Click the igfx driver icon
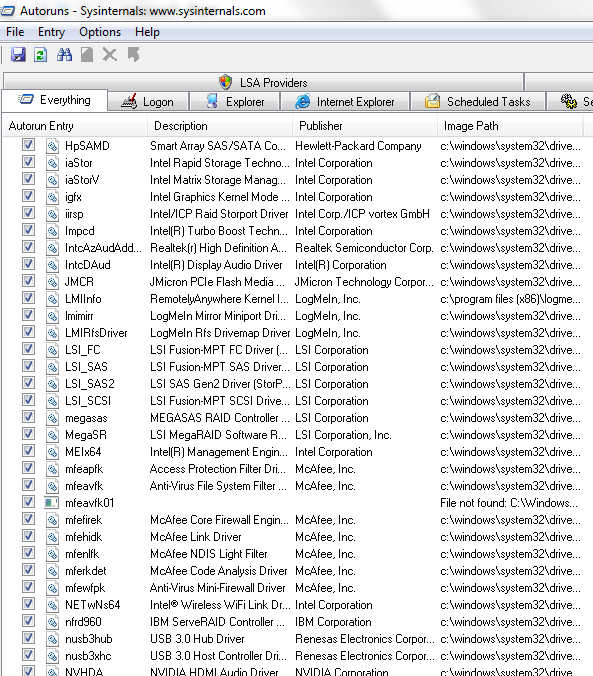 tap(52, 197)
